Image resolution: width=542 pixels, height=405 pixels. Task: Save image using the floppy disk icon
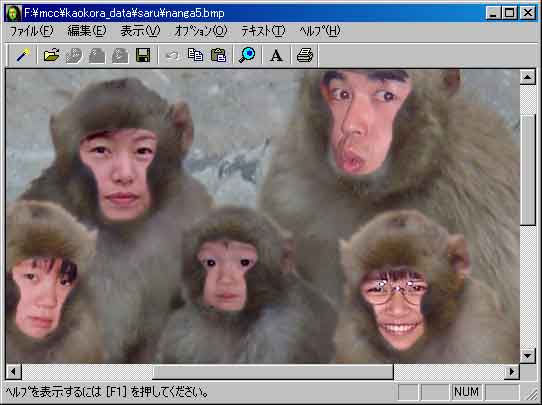pos(143,55)
